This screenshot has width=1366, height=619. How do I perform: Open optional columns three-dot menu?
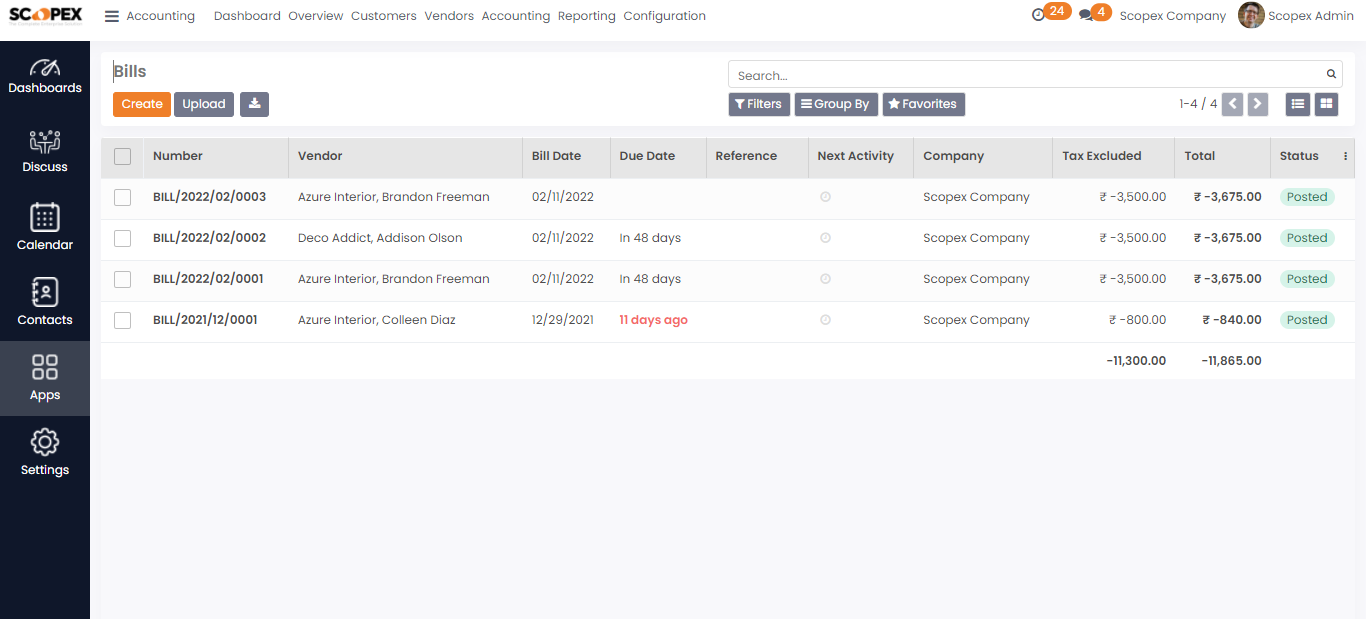[x=1345, y=156]
